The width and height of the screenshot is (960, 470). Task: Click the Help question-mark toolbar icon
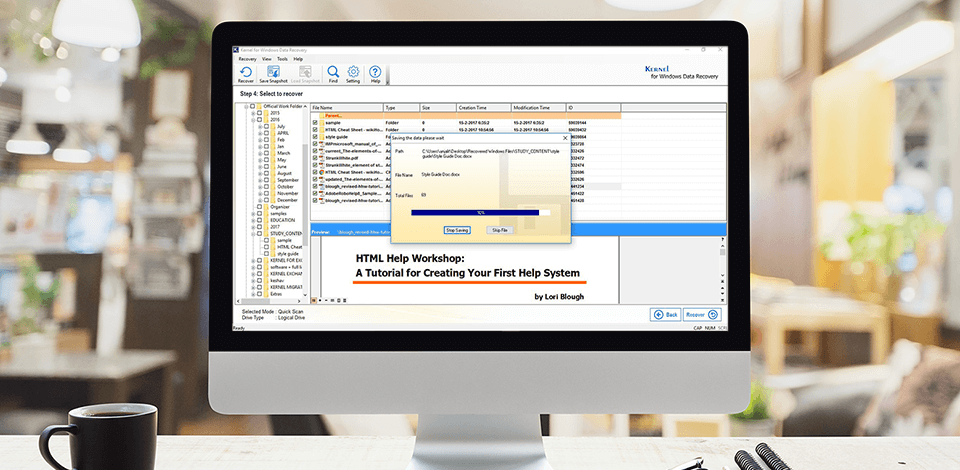(375, 75)
